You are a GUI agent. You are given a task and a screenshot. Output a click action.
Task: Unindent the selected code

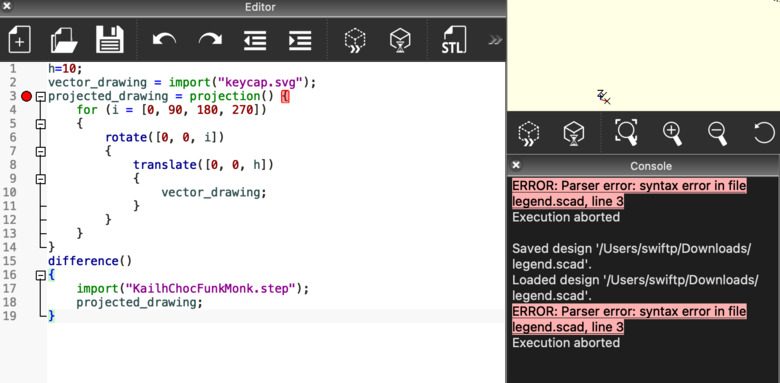coord(255,40)
